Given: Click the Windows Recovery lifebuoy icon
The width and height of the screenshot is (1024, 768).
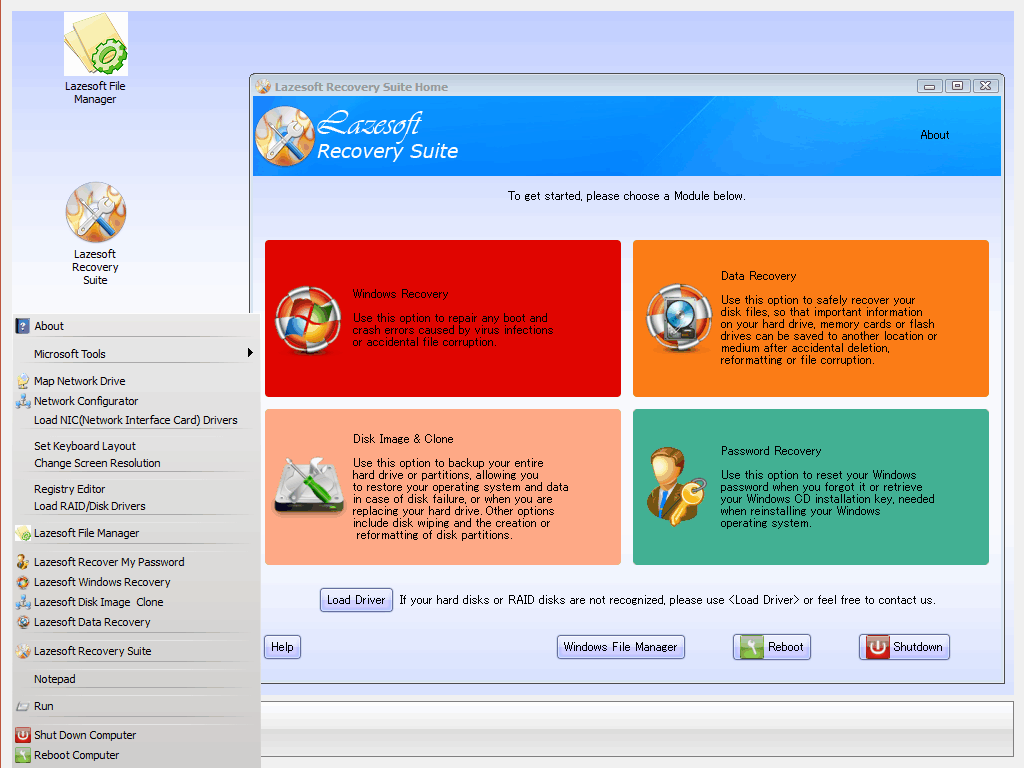Looking at the screenshot, I should click(x=308, y=319).
